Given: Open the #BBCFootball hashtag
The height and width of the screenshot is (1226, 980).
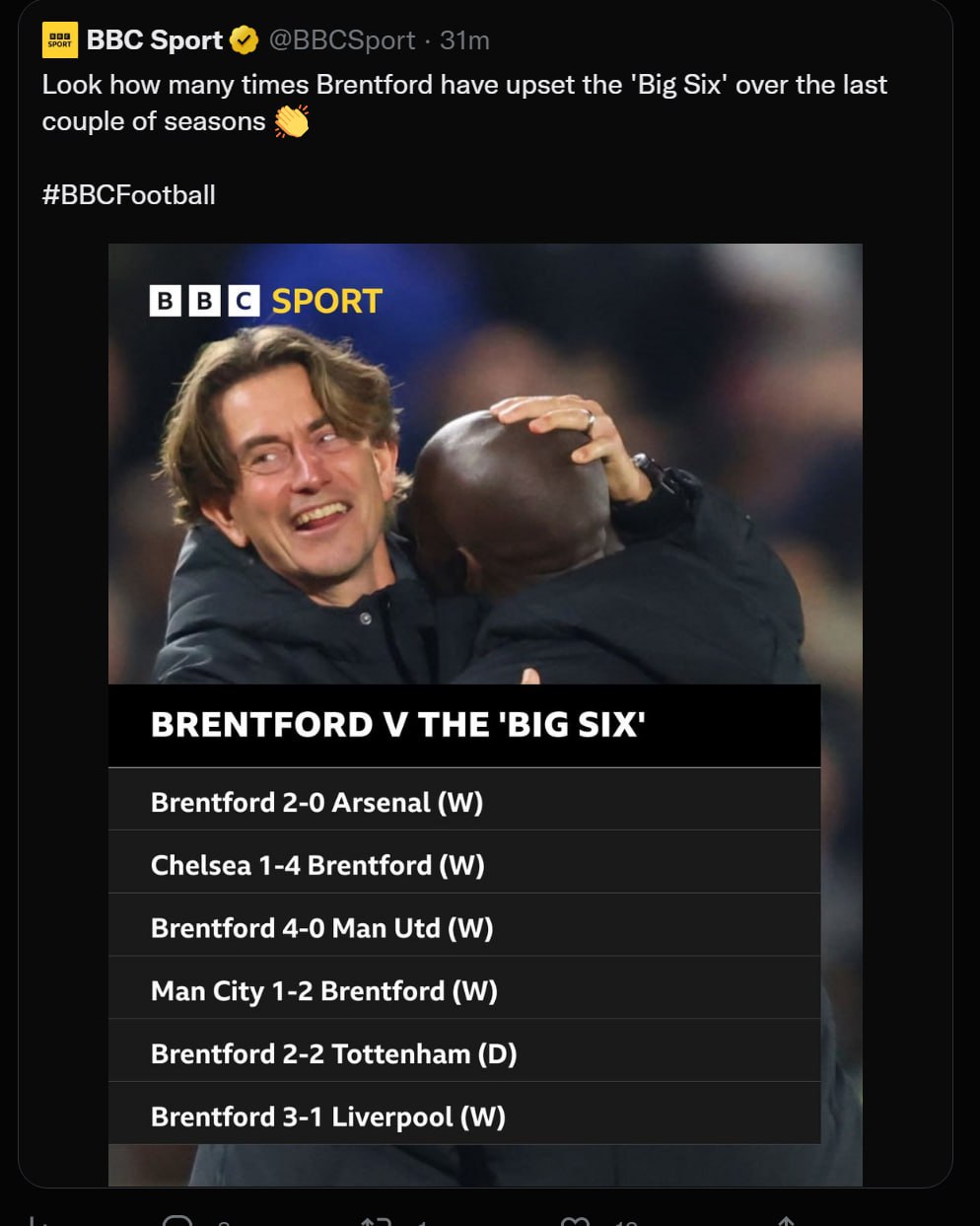Looking at the screenshot, I should coord(129,194).
